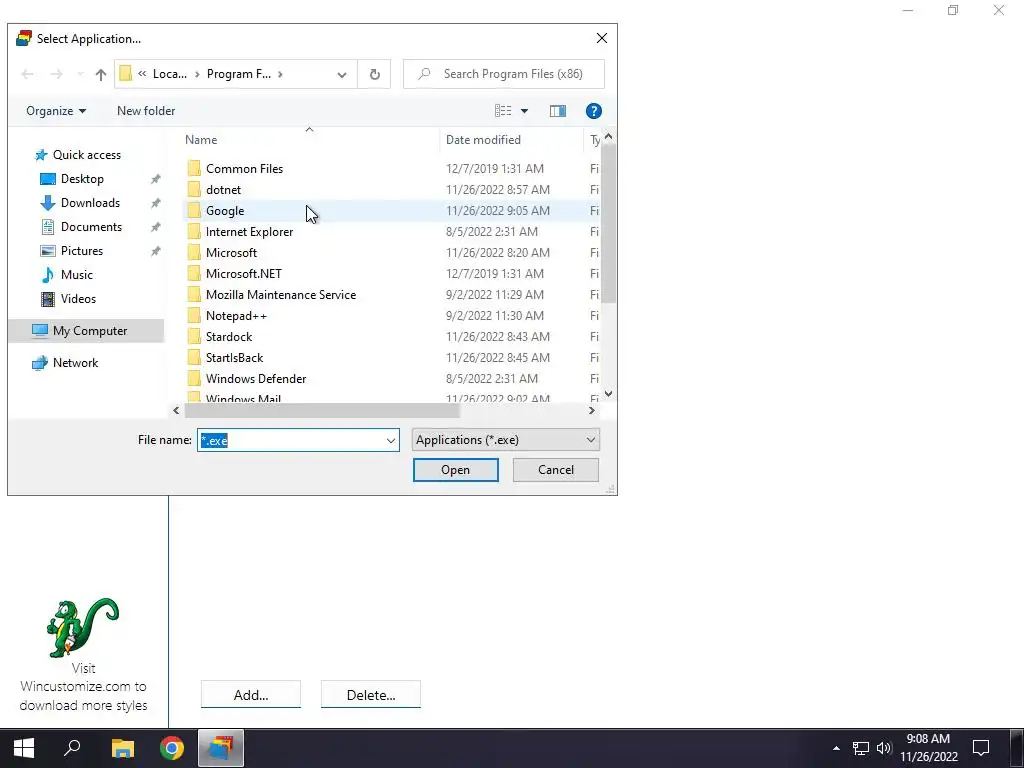Click the vertical scrollbar down arrow

[x=608, y=393]
